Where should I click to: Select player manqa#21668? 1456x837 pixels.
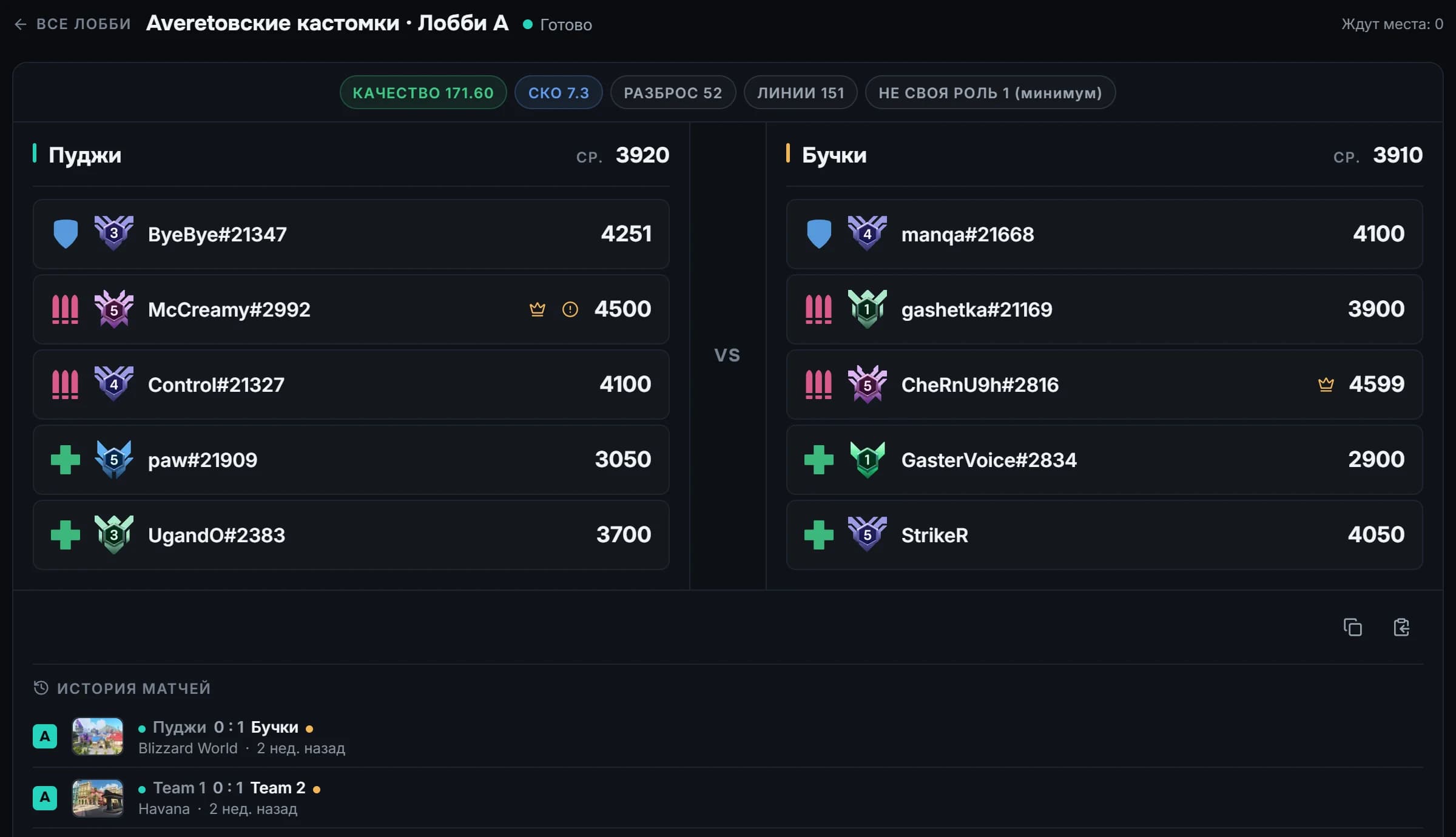pyautogui.click(x=1104, y=234)
